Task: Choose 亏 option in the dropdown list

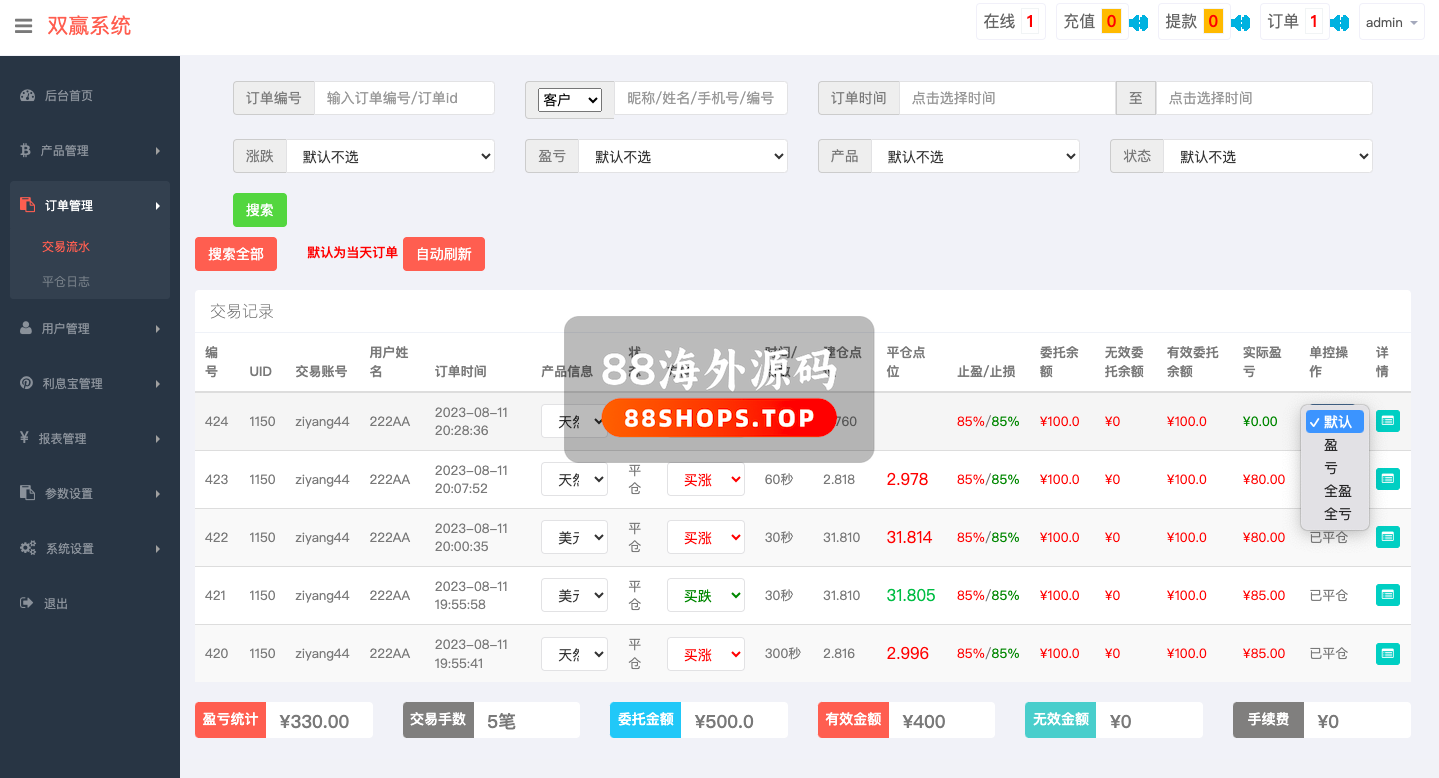Action: coord(1331,468)
